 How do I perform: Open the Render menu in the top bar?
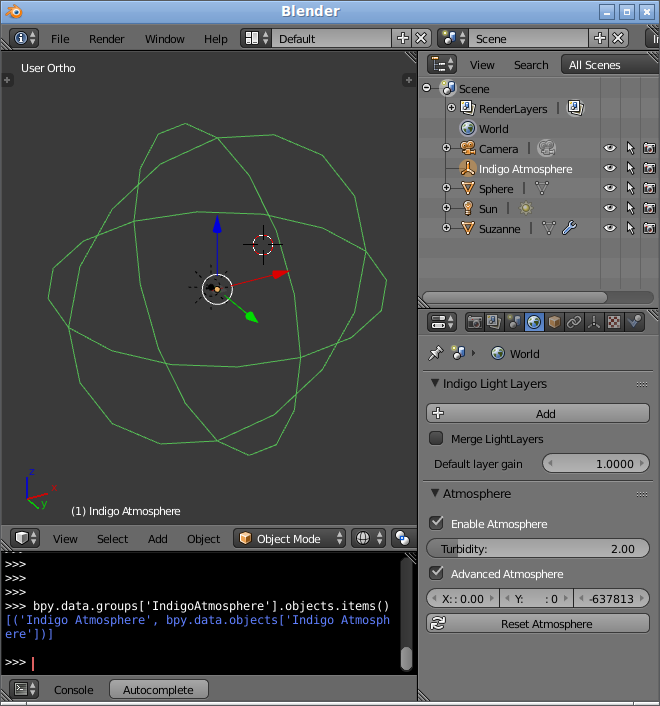[x=107, y=39]
